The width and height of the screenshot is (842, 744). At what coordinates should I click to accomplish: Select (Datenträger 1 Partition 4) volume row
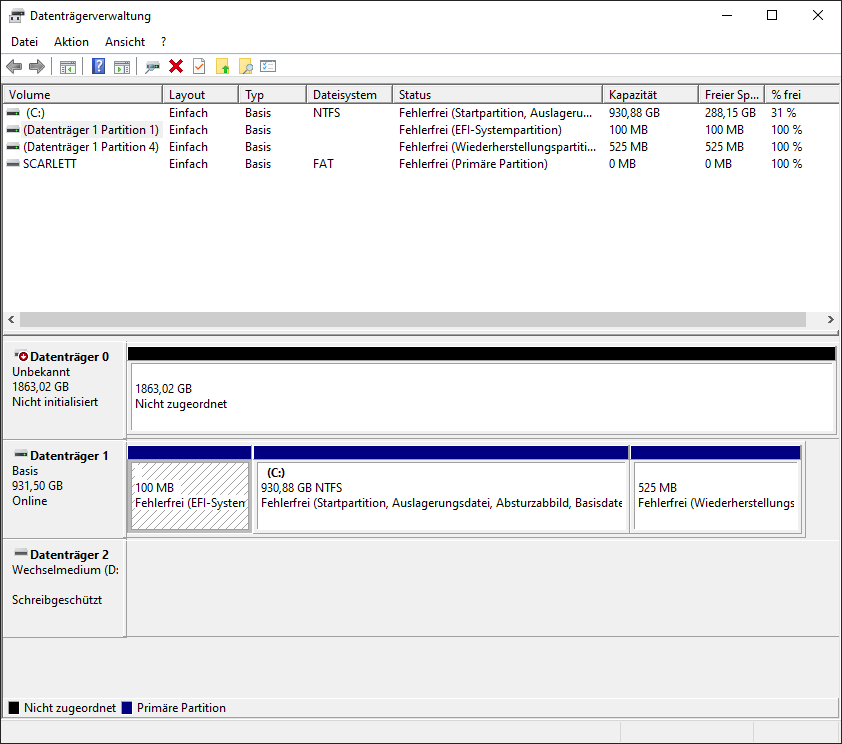420,147
